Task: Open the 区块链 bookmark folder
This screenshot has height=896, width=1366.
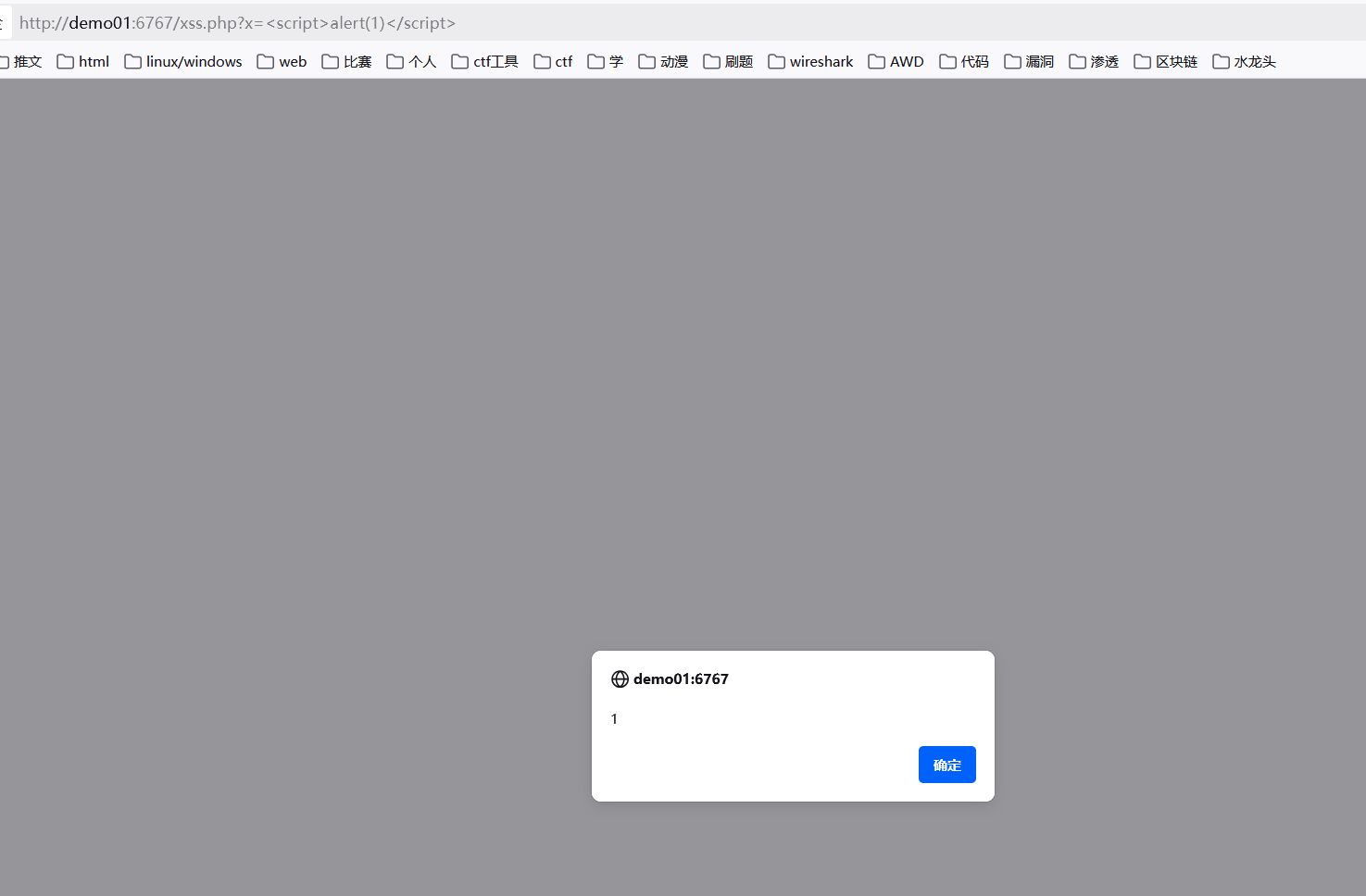Action: pyautogui.click(x=1167, y=62)
